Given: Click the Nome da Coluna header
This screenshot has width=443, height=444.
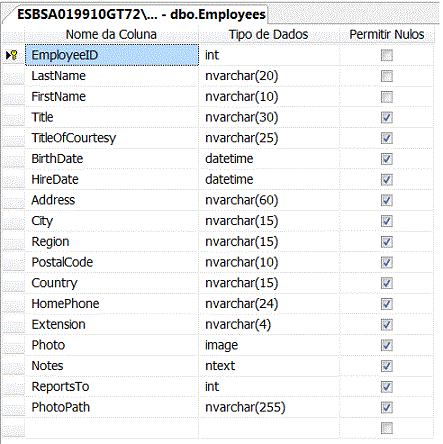Looking at the screenshot, I should 111,34.
